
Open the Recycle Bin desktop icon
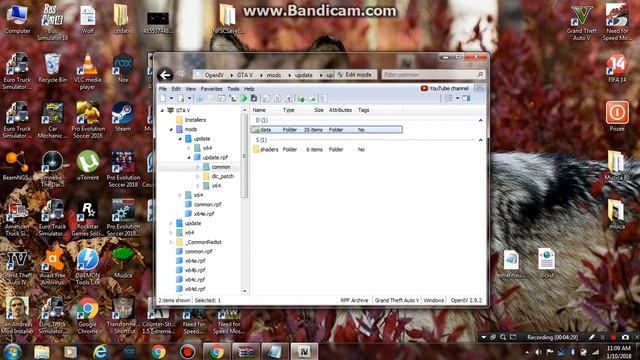point(52,69)
